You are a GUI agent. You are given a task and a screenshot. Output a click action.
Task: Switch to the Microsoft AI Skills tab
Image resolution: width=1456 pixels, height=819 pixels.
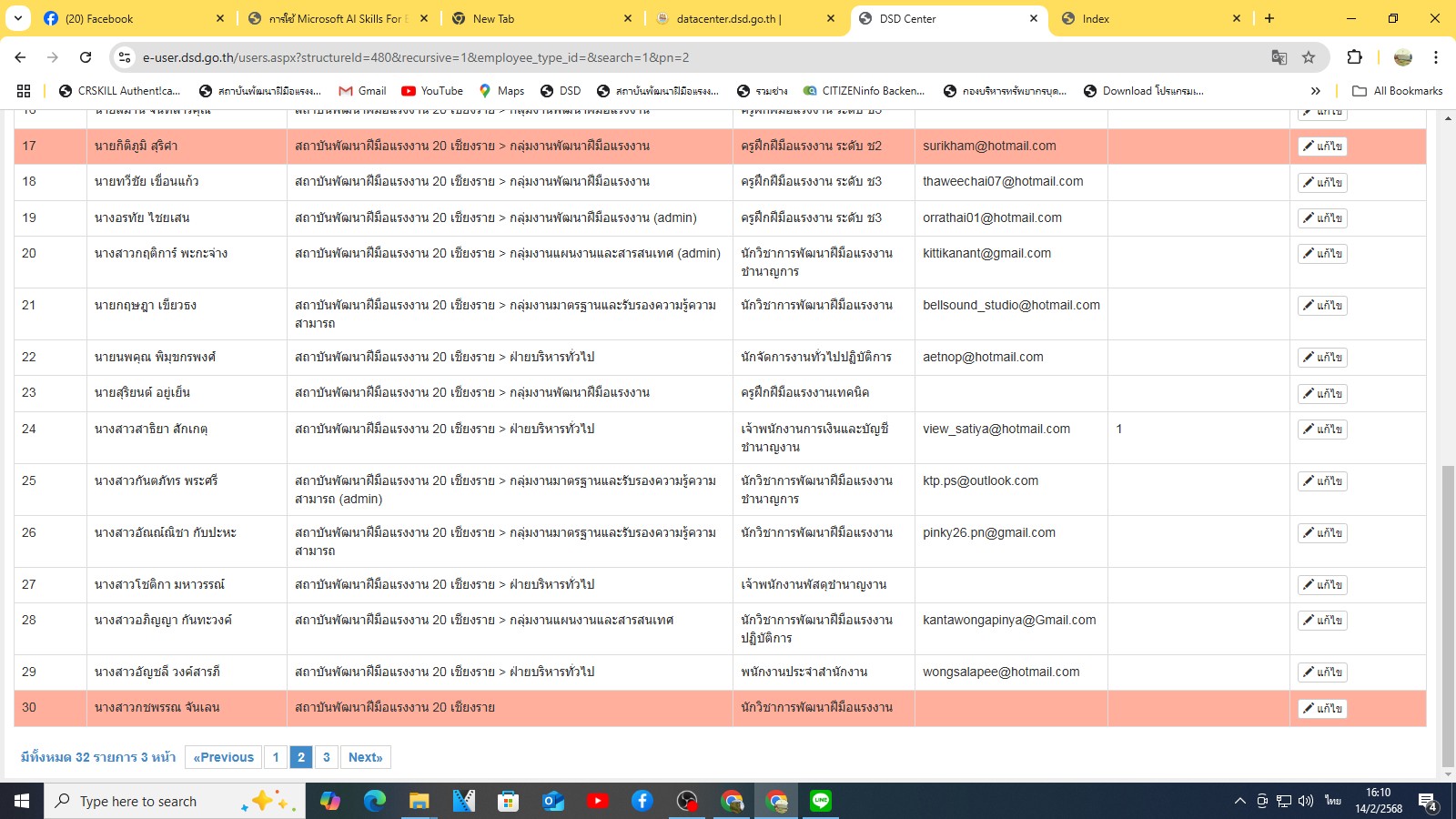click(x=337, y=18)
